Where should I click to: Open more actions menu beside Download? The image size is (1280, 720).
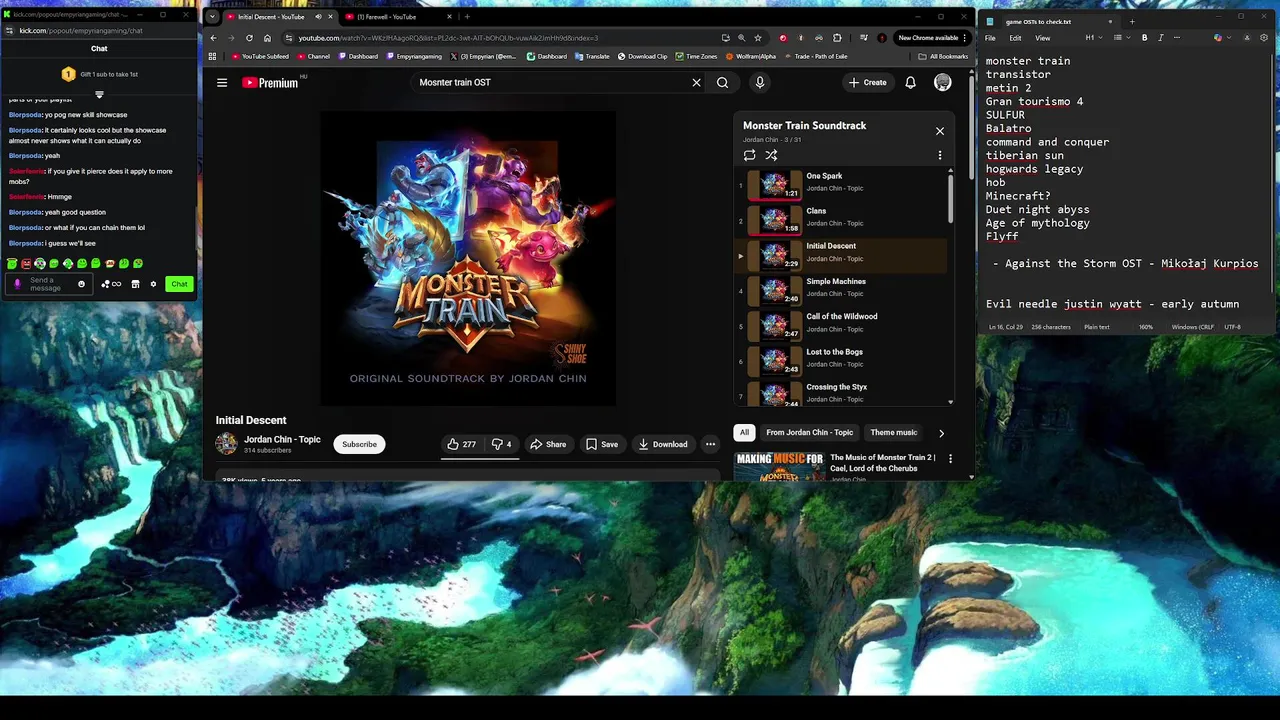tap(710, 444)
